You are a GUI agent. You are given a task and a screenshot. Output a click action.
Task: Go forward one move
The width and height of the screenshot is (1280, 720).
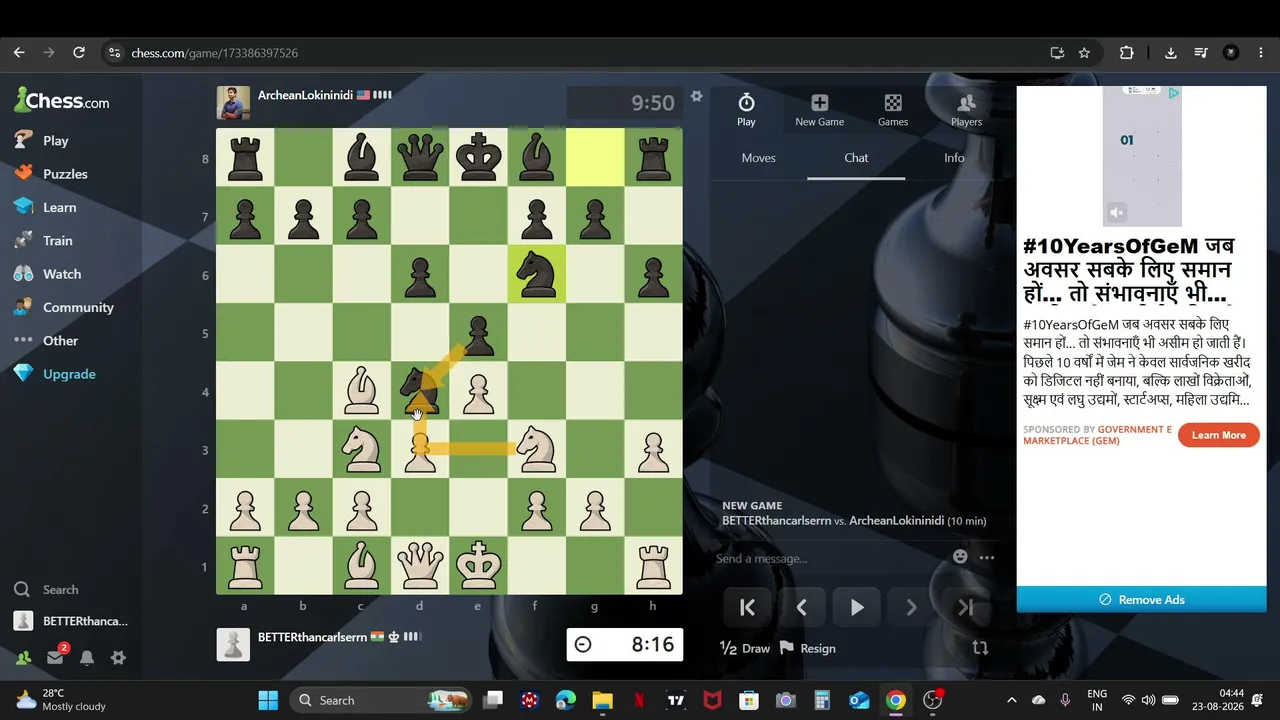(911, 607)
